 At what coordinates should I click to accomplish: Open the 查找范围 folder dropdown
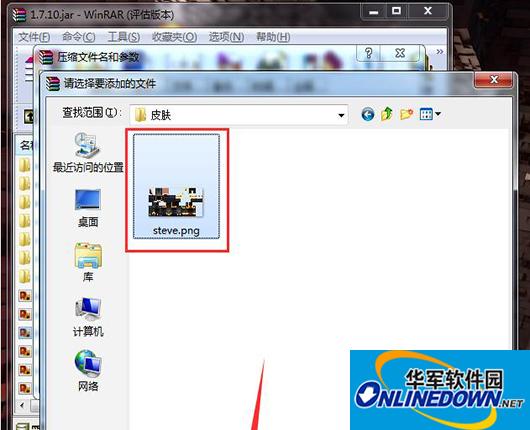tap(341, 115)
